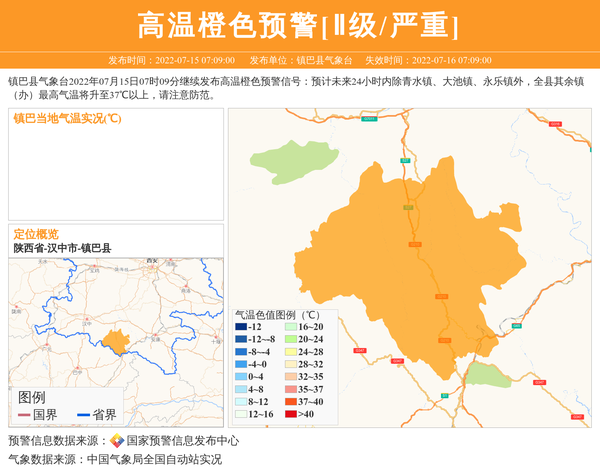Click the 西安 city label on overview map

tap(153, 261)
